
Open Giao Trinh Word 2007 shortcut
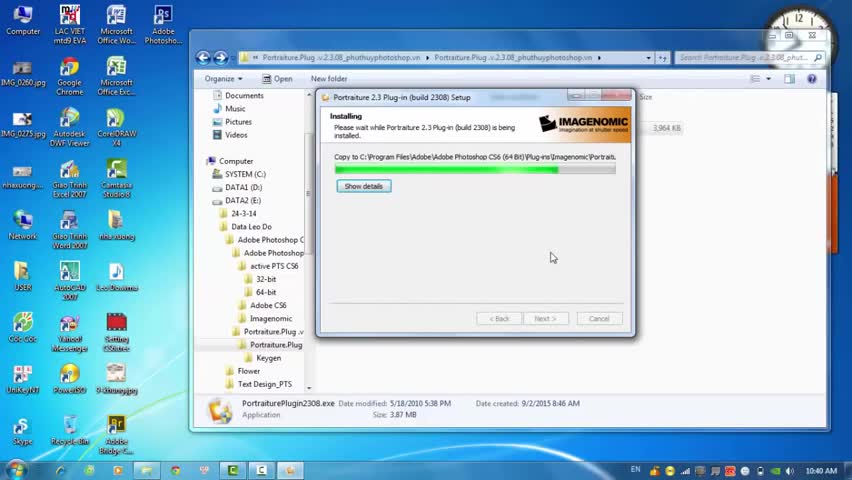click(x=70, y=230)
